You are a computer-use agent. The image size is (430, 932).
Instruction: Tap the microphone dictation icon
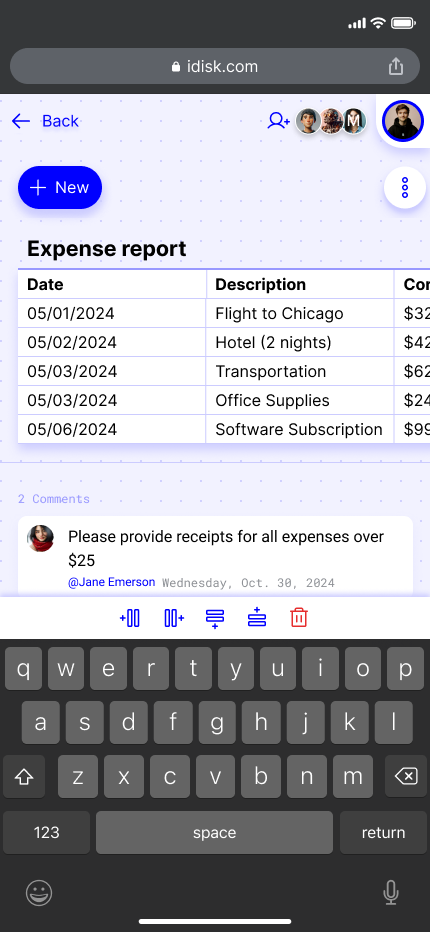tap(391, 893)
